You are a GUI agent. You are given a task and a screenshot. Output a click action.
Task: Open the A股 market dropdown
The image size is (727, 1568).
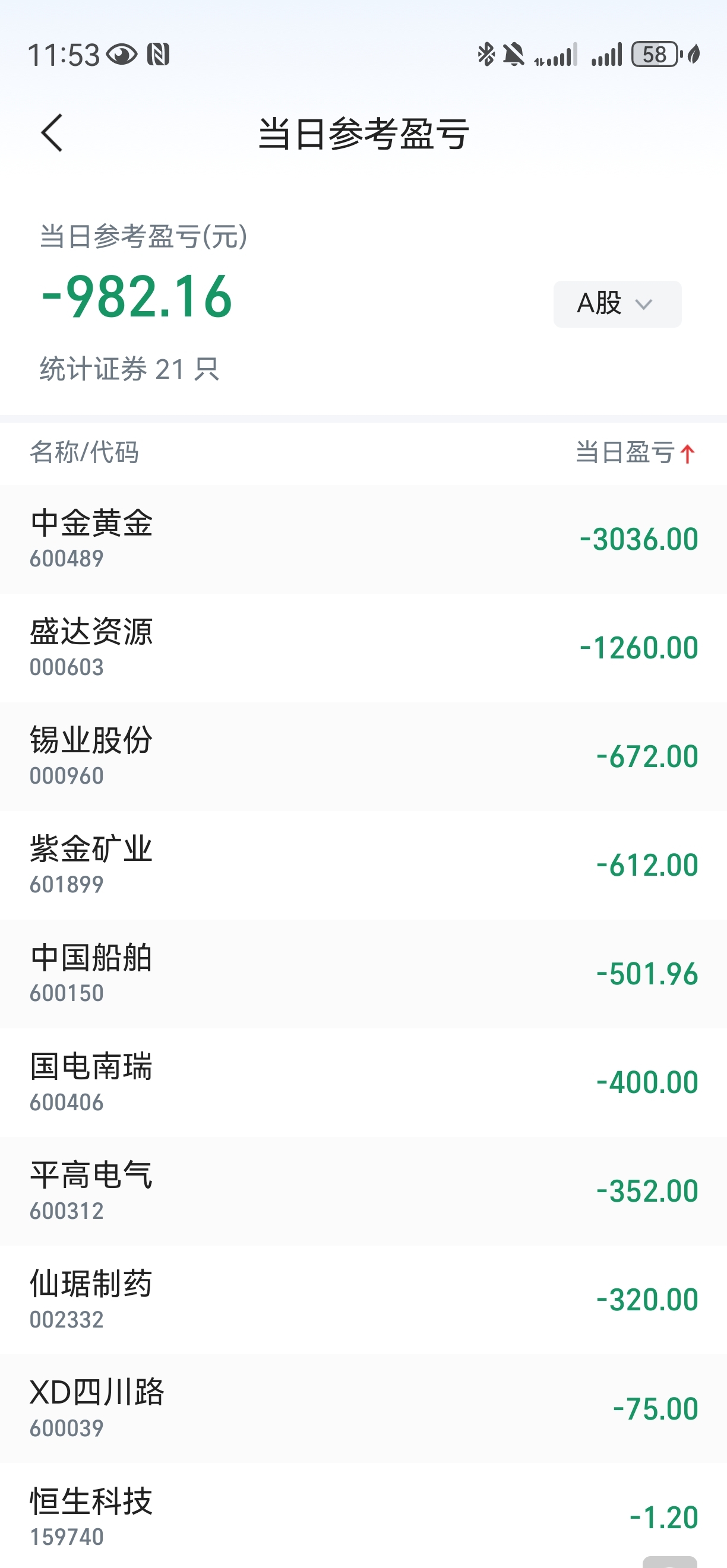click(x=617, y=304)
